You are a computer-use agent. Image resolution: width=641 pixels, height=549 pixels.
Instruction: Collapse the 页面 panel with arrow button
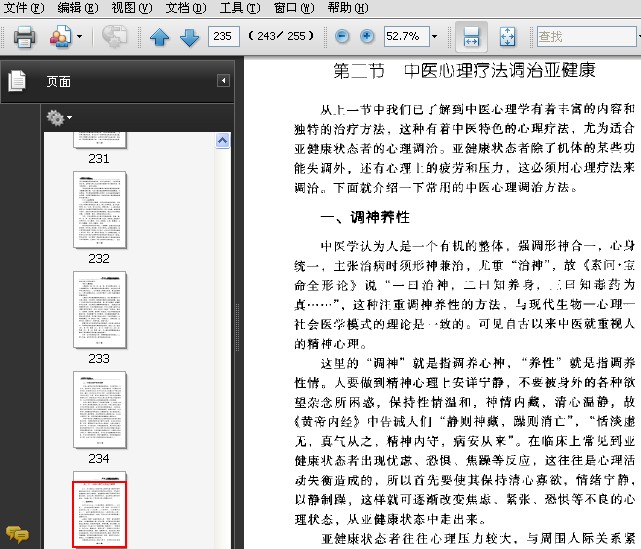click(224, 81)
